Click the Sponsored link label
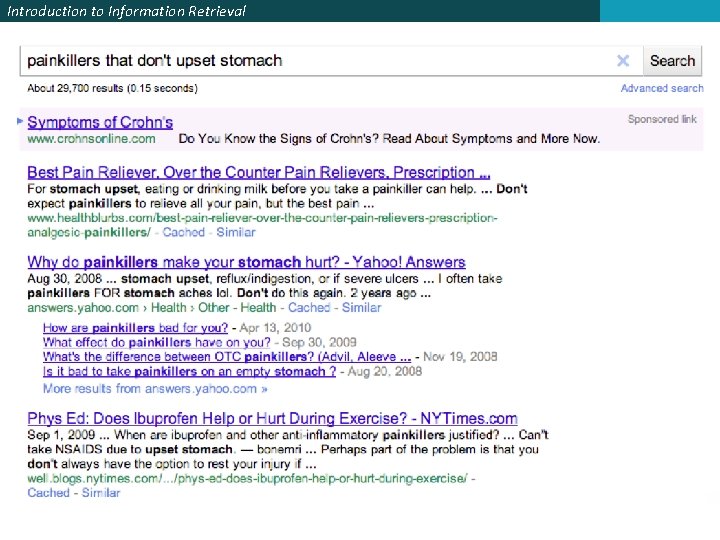Viewport: 720px width, 540px height. point(662,119)
